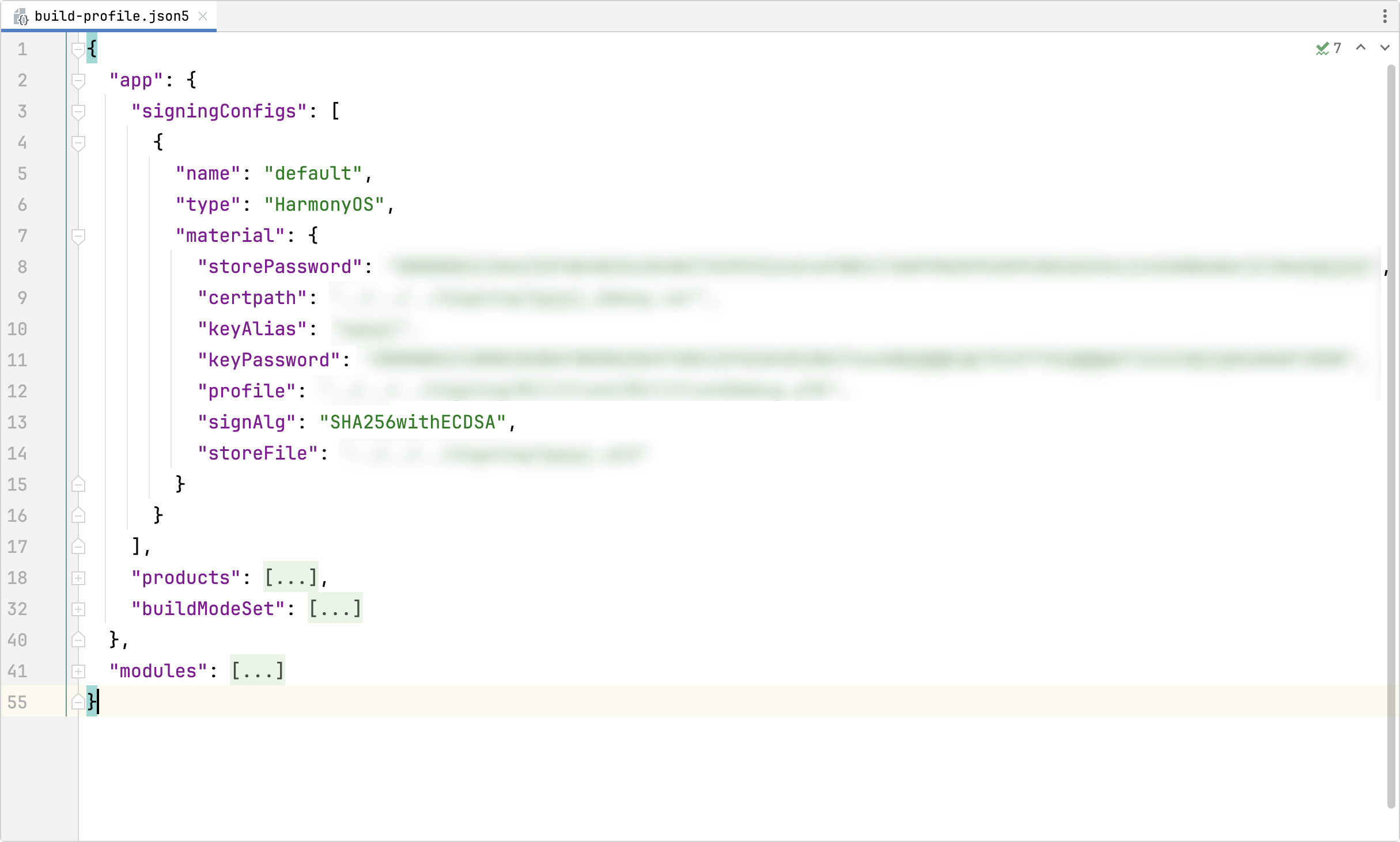Viewport: 1400px width, 842px height.
Task: Expand the folded "modules" array gutter icon
Action: [x=78, y=671]
